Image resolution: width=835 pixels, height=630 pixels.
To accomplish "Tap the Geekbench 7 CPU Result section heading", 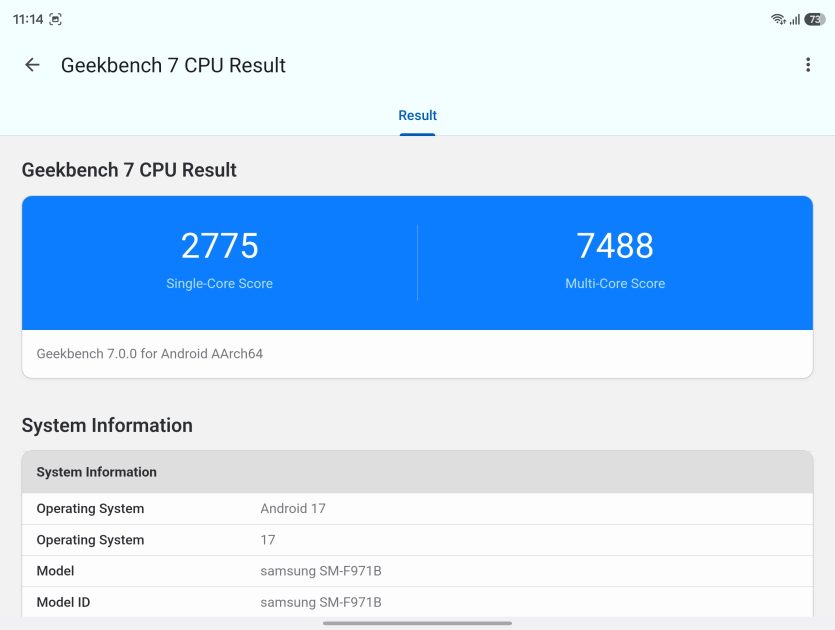I will click(129, 170).
